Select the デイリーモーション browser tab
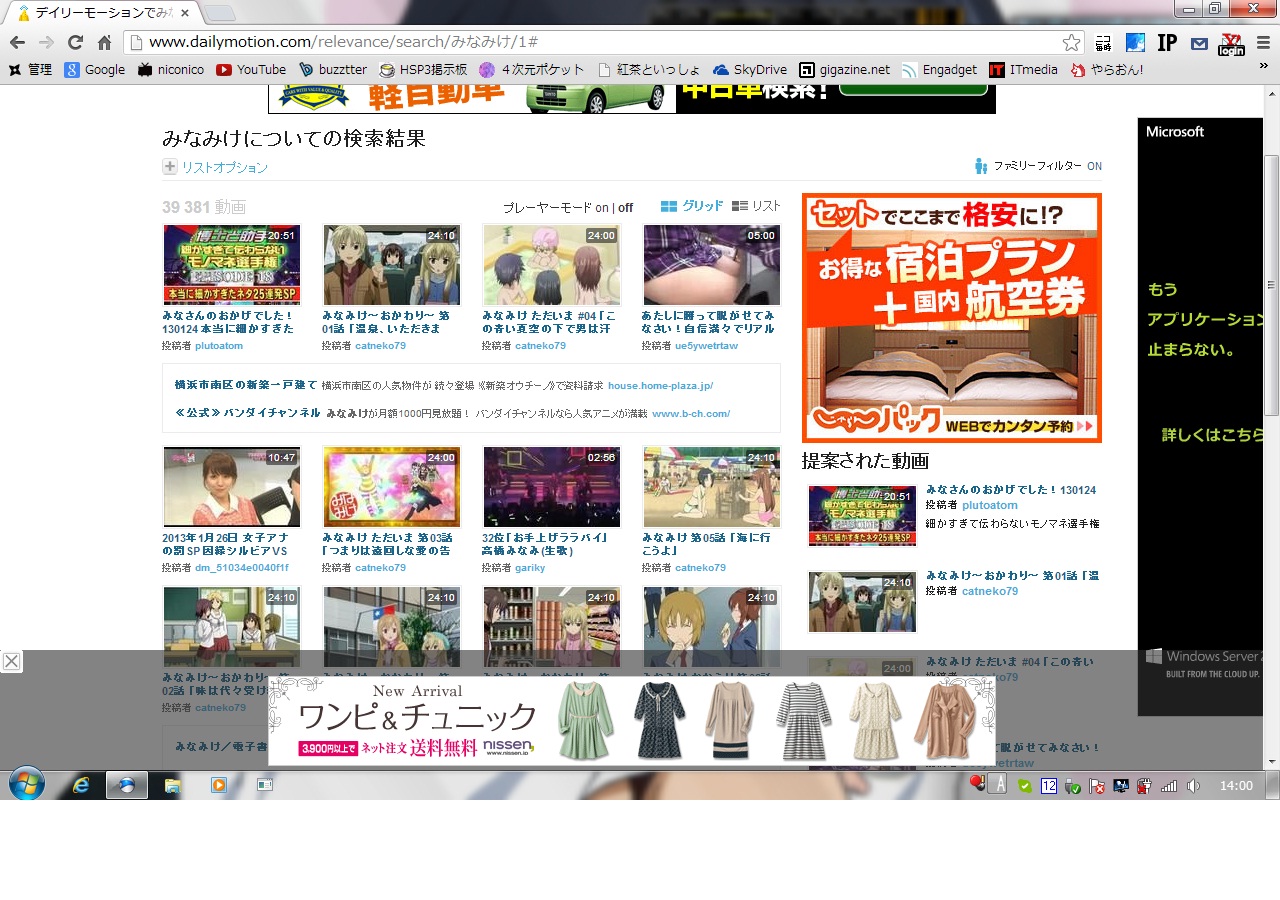This screenshot has width=1280, height=900. (x=102, y=13)
